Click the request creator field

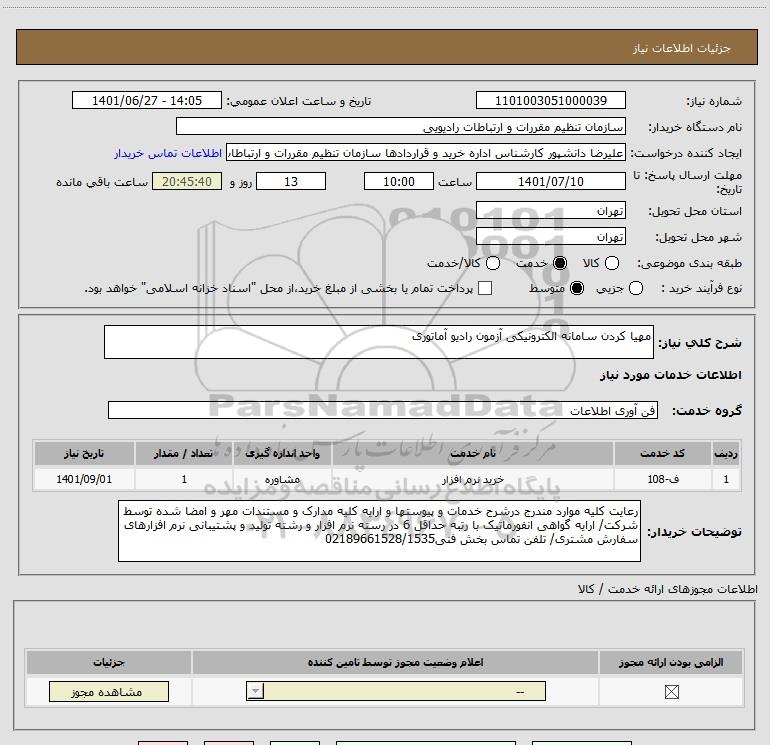click(426, 153)
